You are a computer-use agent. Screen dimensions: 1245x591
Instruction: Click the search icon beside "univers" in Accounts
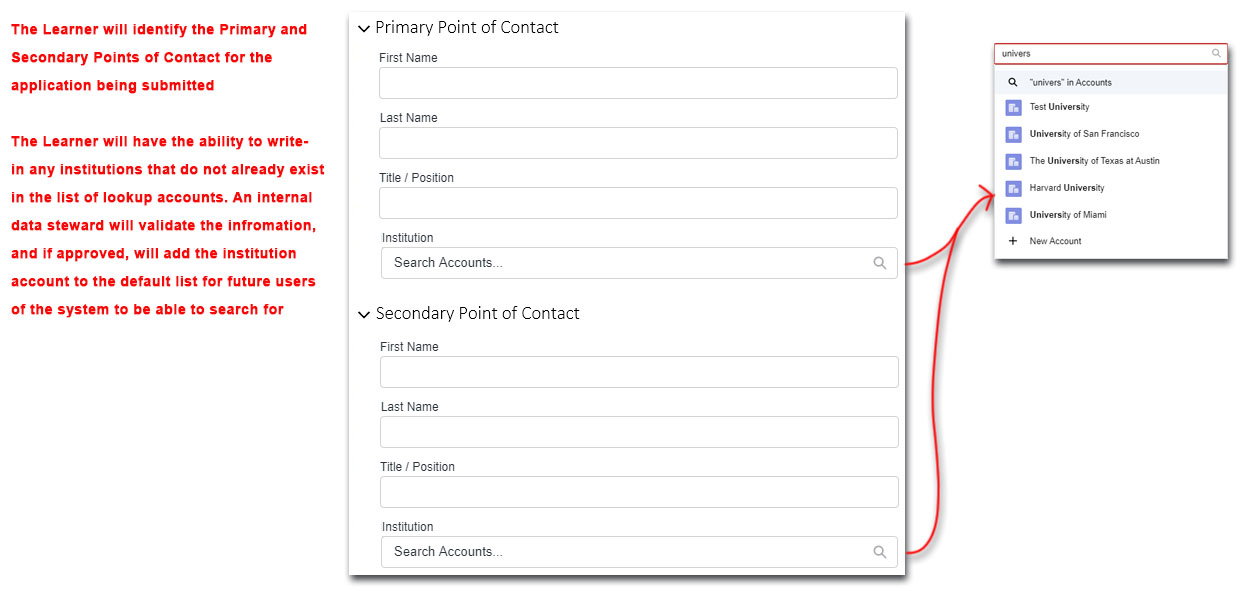pyautogui.click(x=1013, y=83)
